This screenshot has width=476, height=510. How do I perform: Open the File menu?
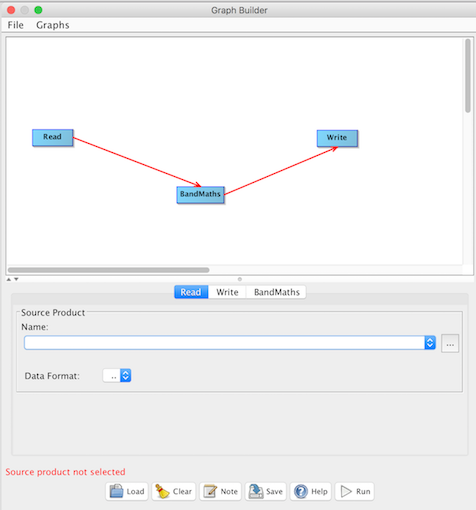(x=16, y=25)
